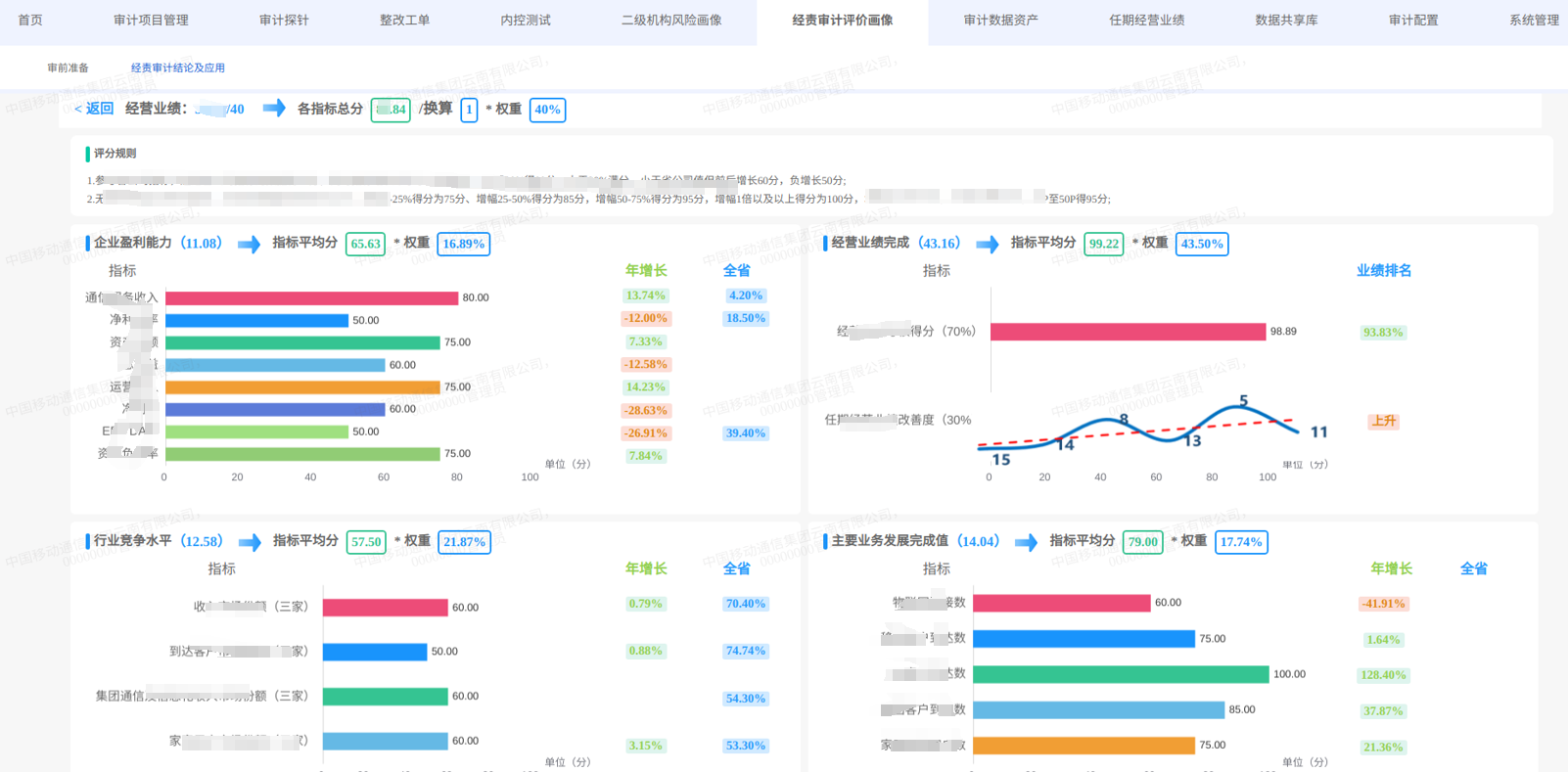Click the 主要业务发展完成值 section title
Image resolution: width=1568 pixels, height=772 pixels.
tap(890, 541)
